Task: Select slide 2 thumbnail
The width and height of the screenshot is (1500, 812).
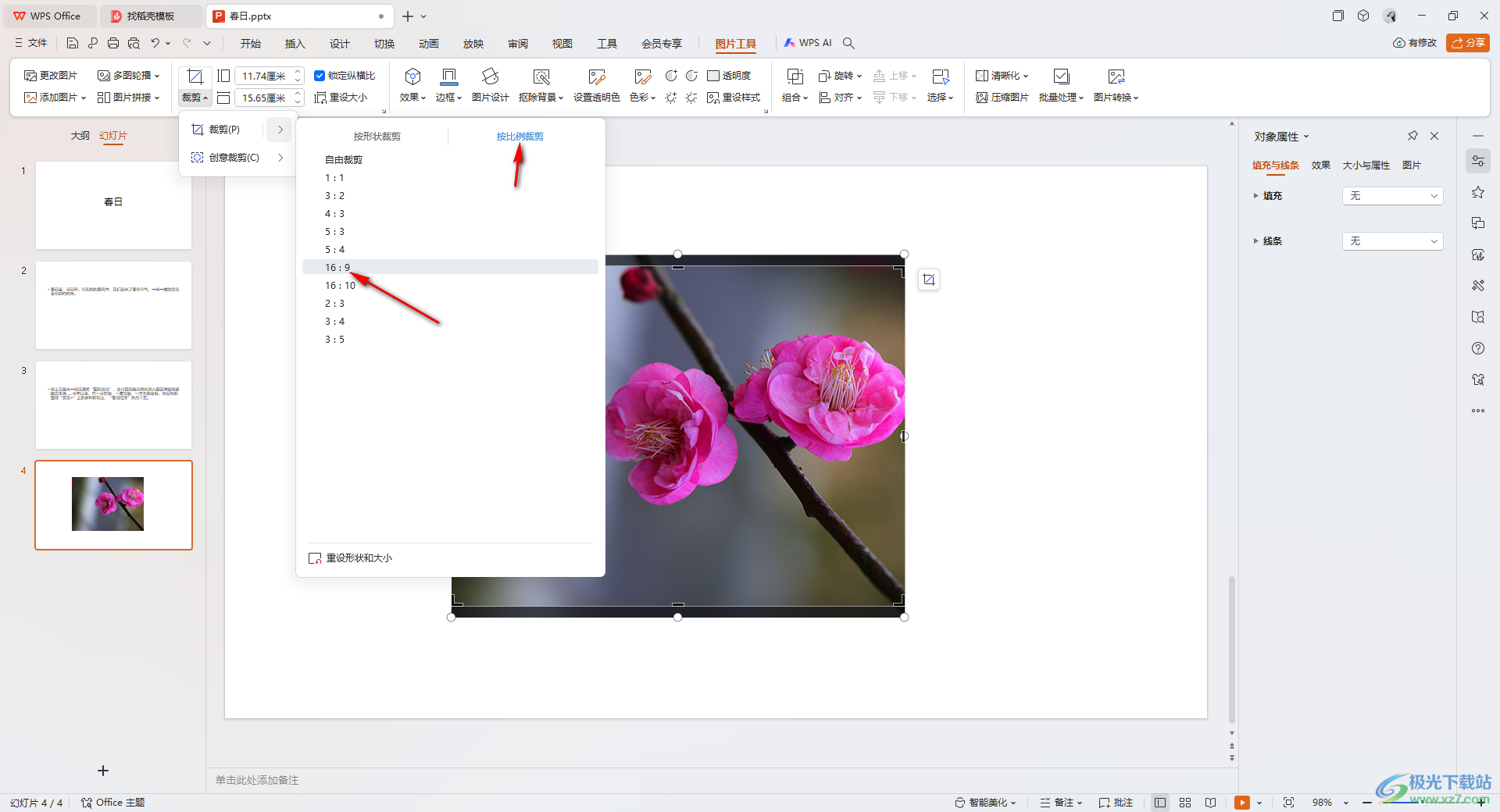Action: tap(113, 305)
